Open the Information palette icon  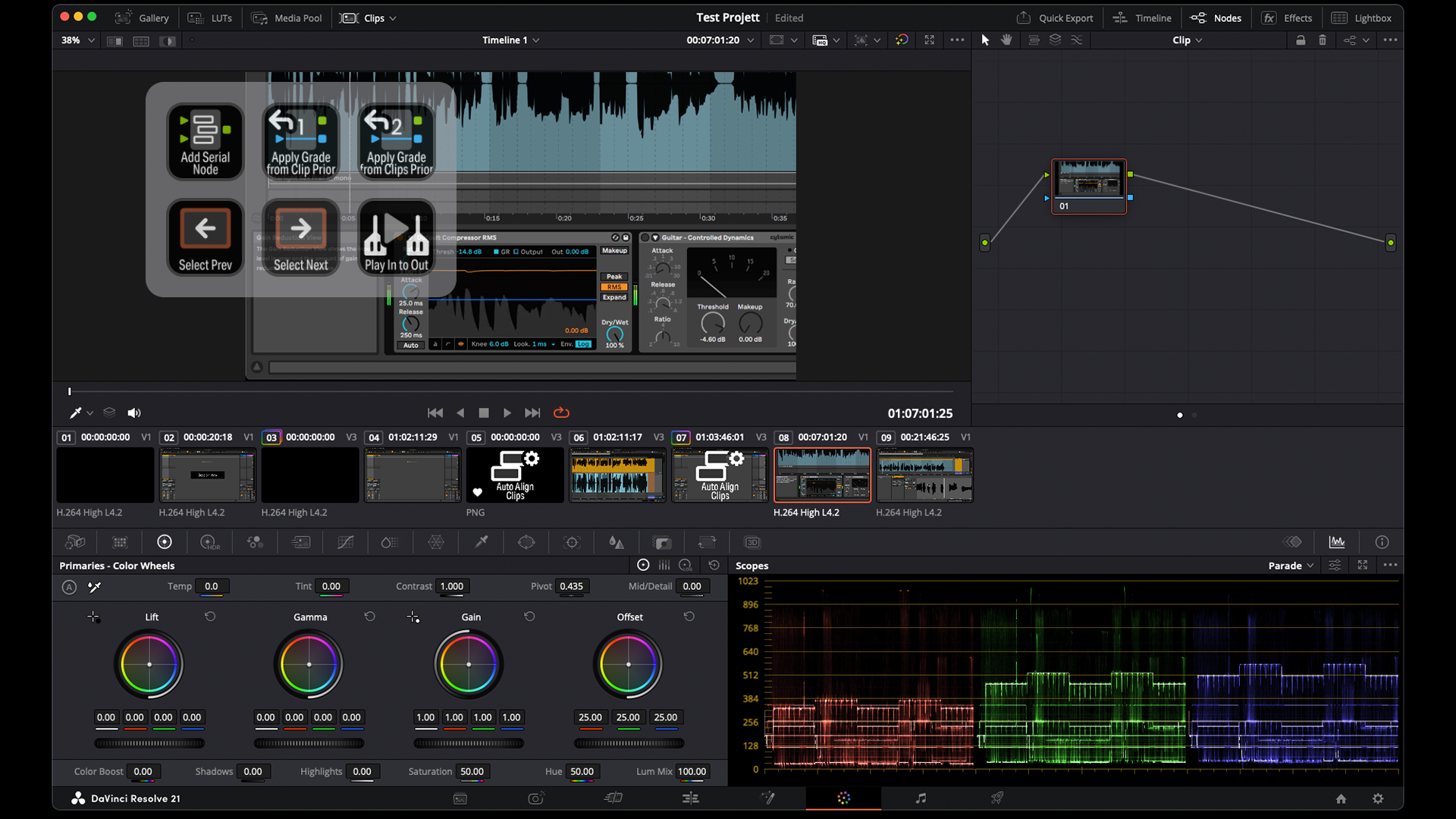(x=1382, y=542)
